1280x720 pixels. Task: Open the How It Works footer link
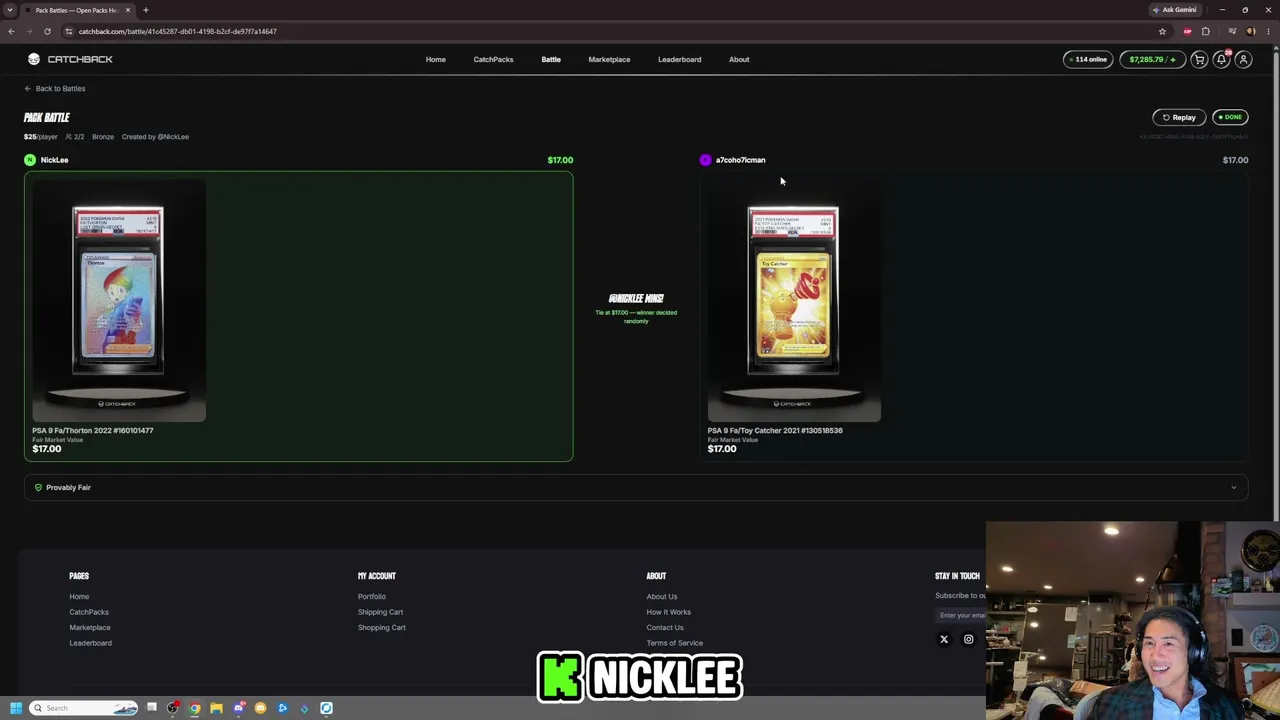668,612
